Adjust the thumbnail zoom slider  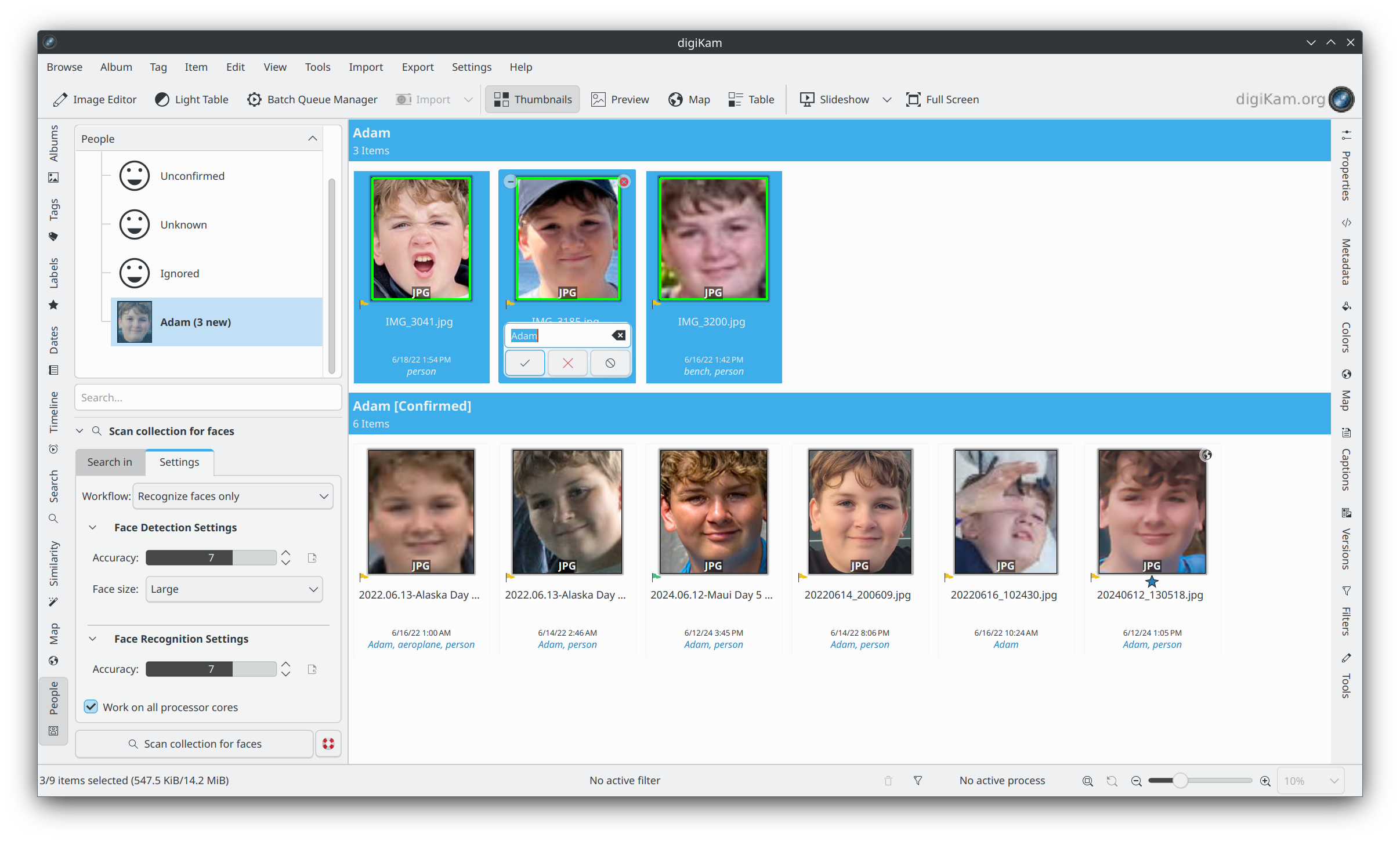[1180, 781]
